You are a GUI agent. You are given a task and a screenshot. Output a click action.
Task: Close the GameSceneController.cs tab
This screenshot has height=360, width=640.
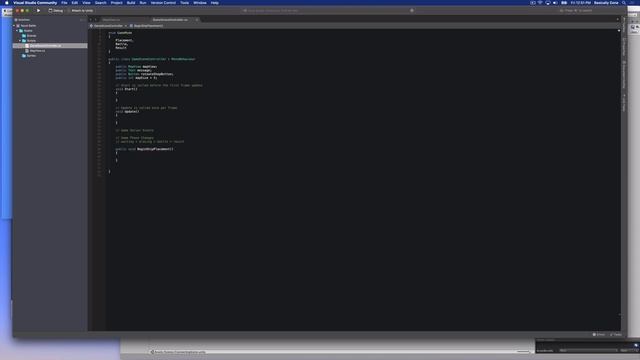click(197, 20)
